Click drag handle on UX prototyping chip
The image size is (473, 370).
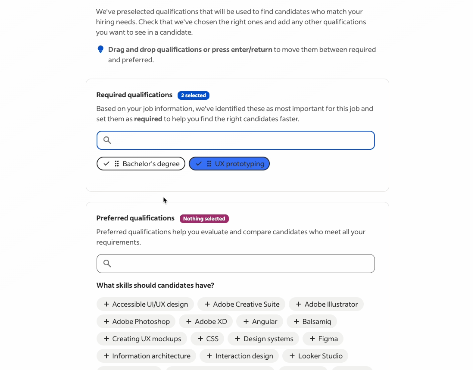point(209,164)
